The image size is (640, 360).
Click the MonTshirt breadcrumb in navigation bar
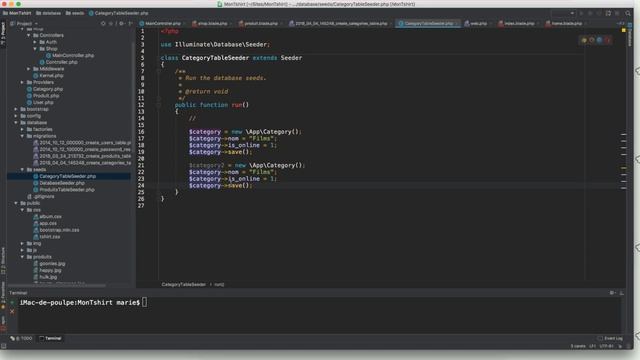pyautogui.click(x=17, y=13)
